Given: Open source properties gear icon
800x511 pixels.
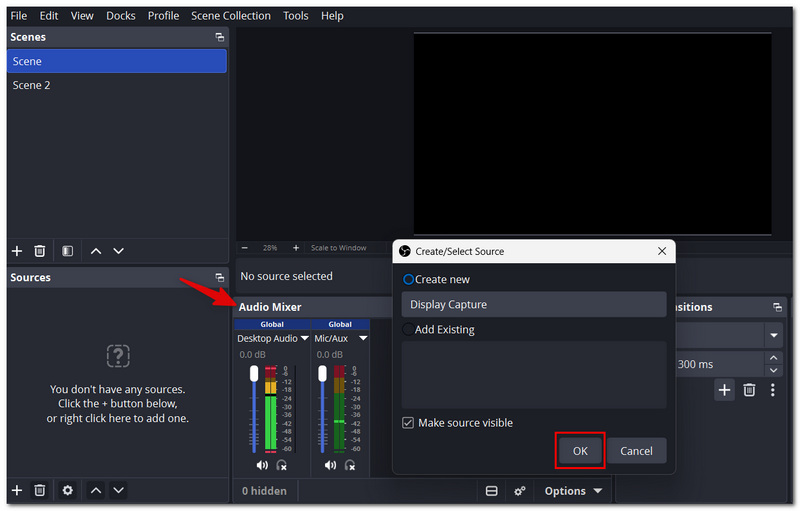Looking at the screenshot, I should point(67,490).
